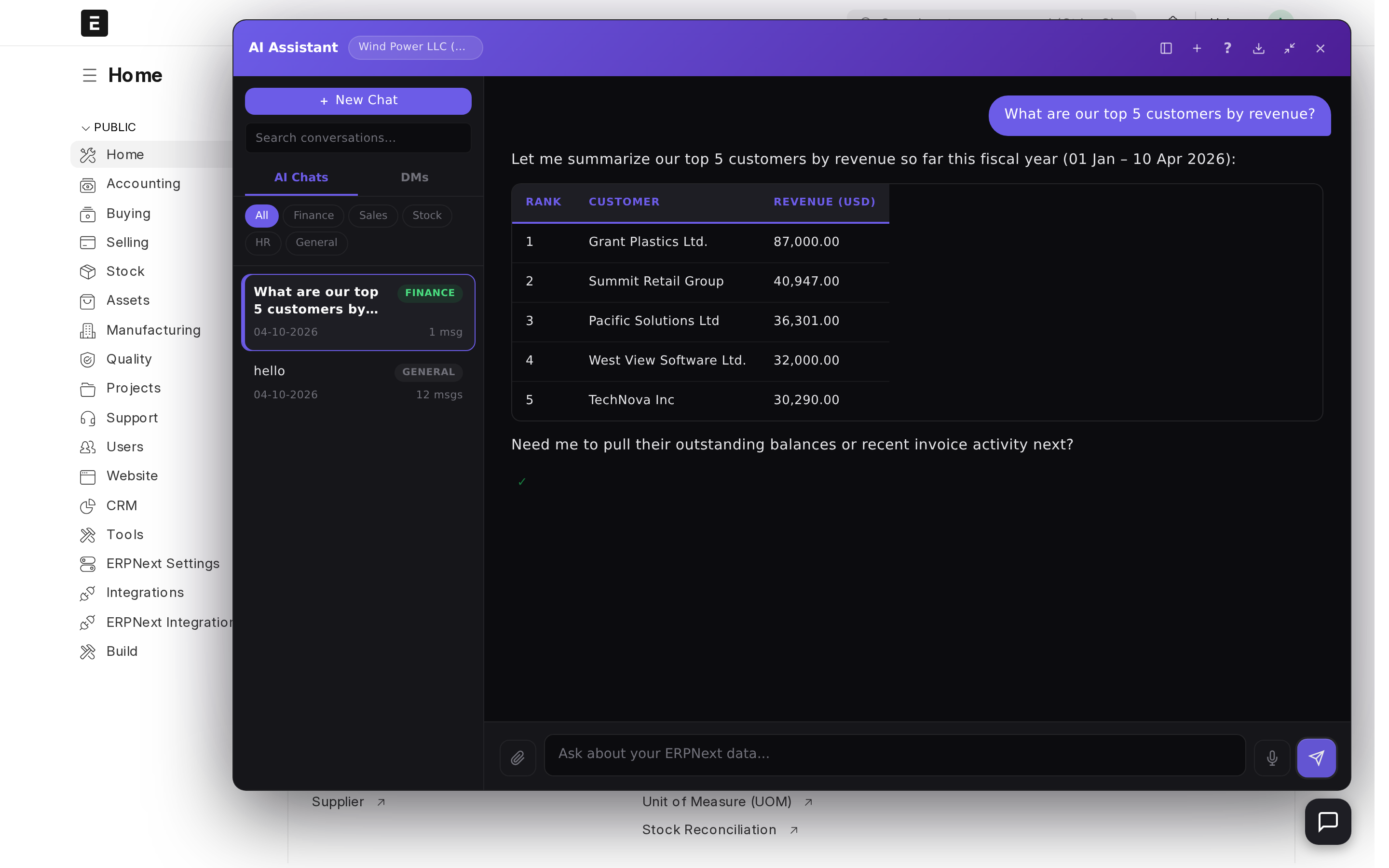The width and height of the screenshot is (1389, 868).
Task: Click the New Chat button
Action: (358, 100)
